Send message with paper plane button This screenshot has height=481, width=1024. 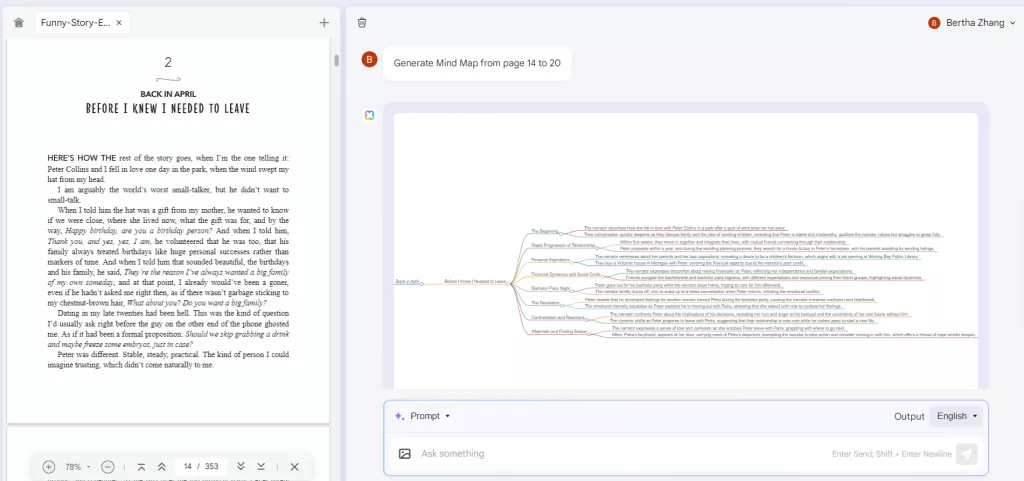tap(966, 454)
